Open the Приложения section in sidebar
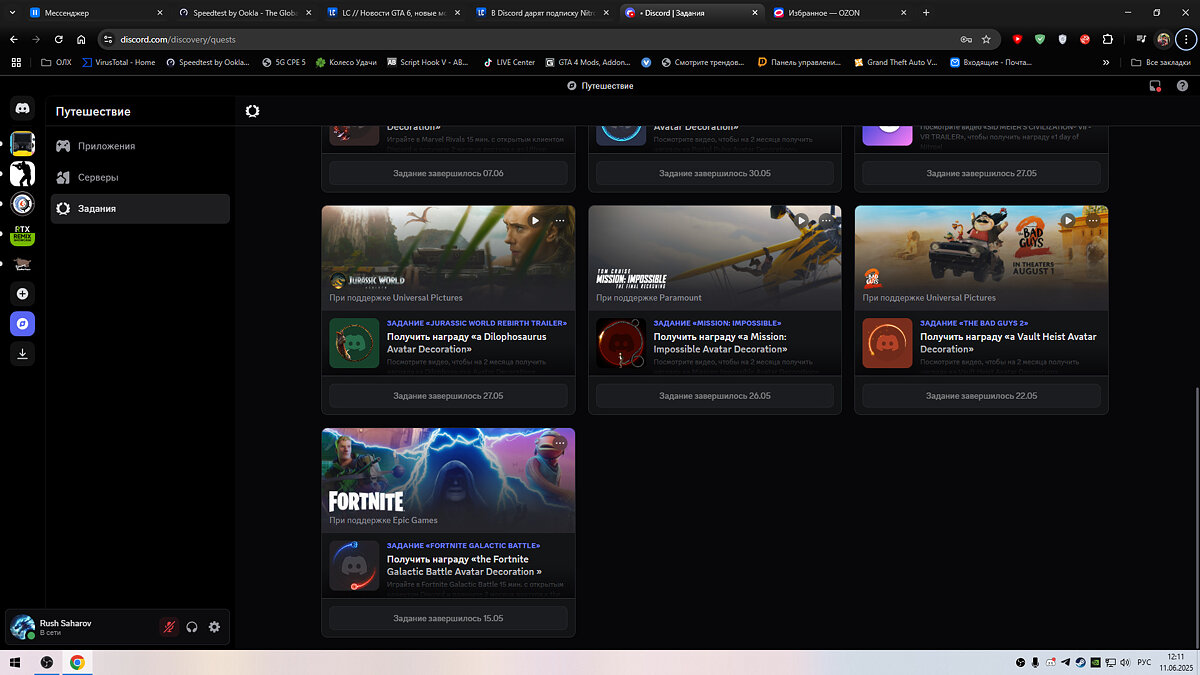 pyautogui.click(x=106, y=146)
